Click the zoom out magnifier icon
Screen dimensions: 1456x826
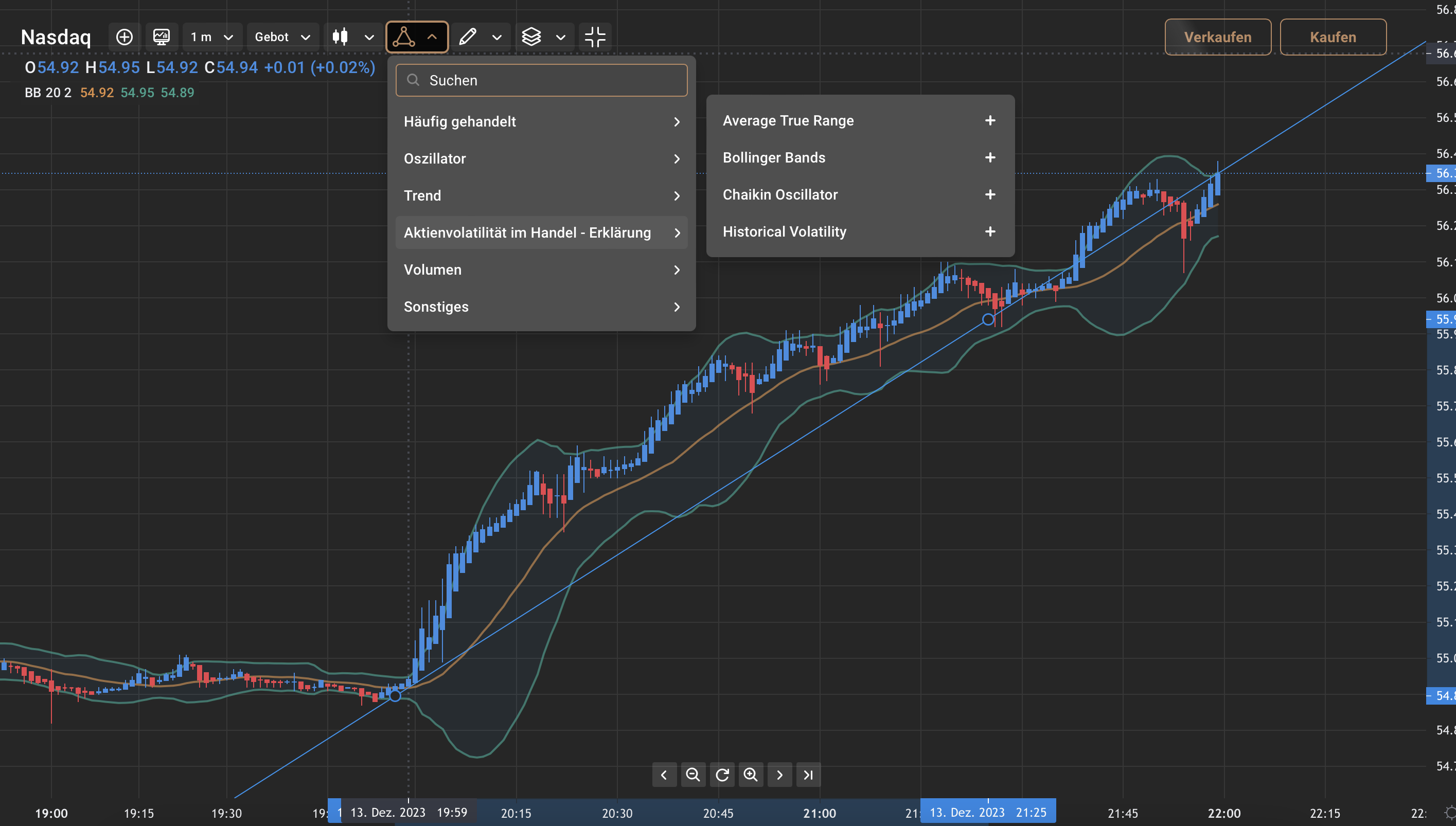pos(693,775)
